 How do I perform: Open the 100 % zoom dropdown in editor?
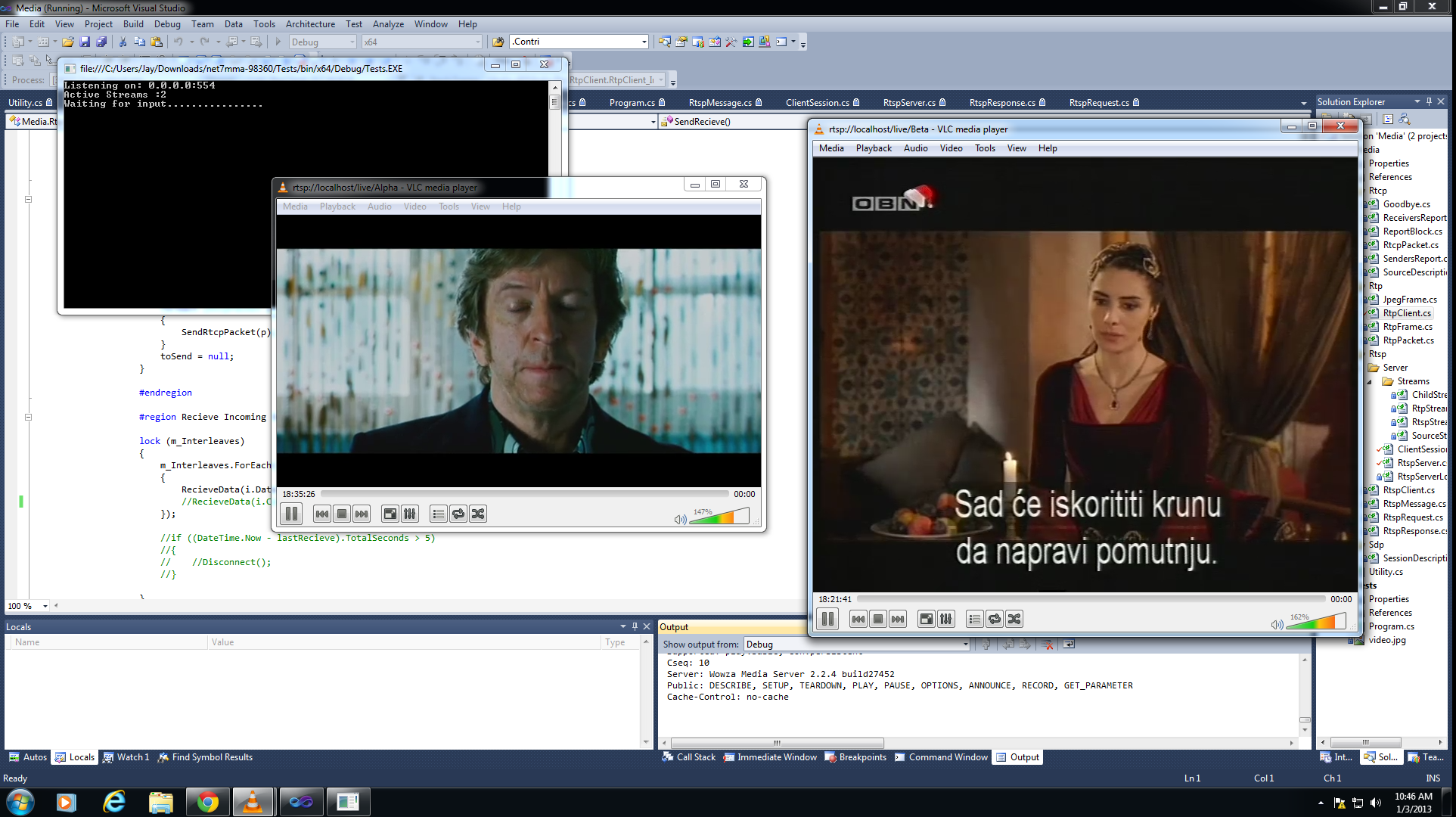tap(45, 606)
